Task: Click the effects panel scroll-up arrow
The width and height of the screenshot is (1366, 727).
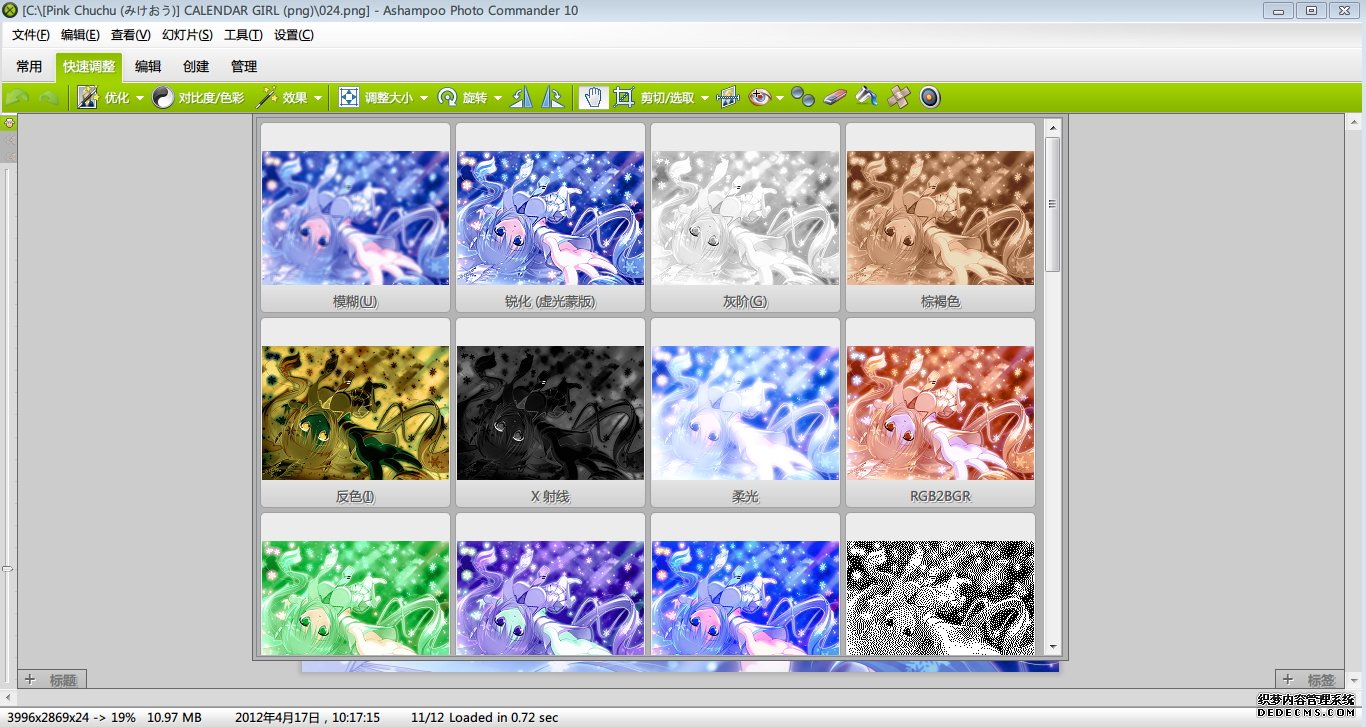Action: 1052,128
